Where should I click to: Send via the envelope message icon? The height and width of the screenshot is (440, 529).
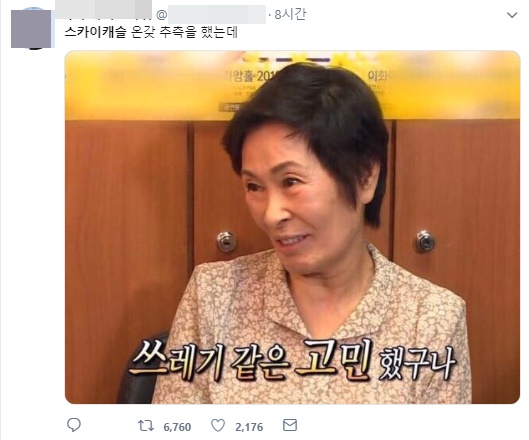click(x=290, y=425)
